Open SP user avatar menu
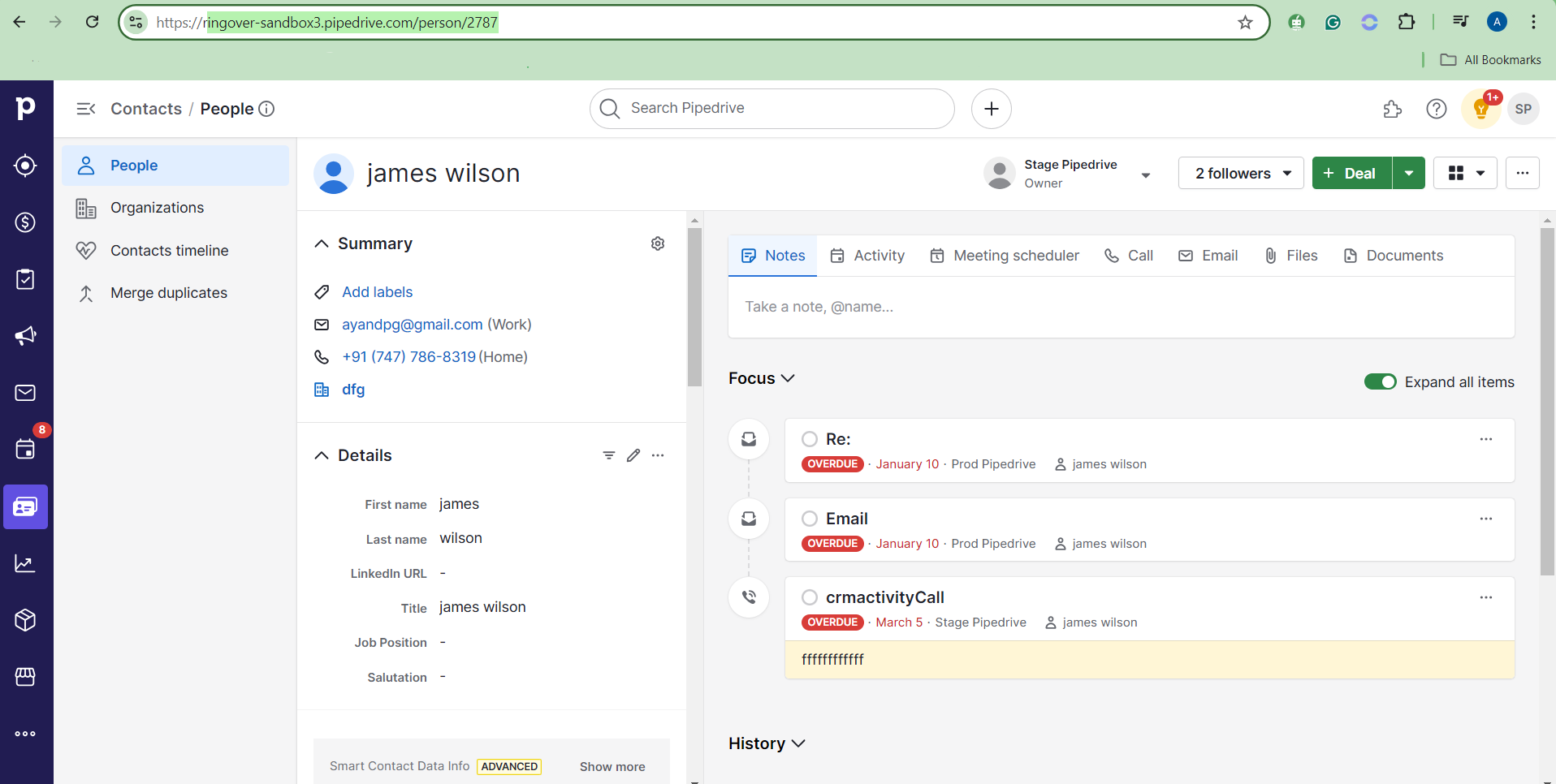 [1524, 109]
